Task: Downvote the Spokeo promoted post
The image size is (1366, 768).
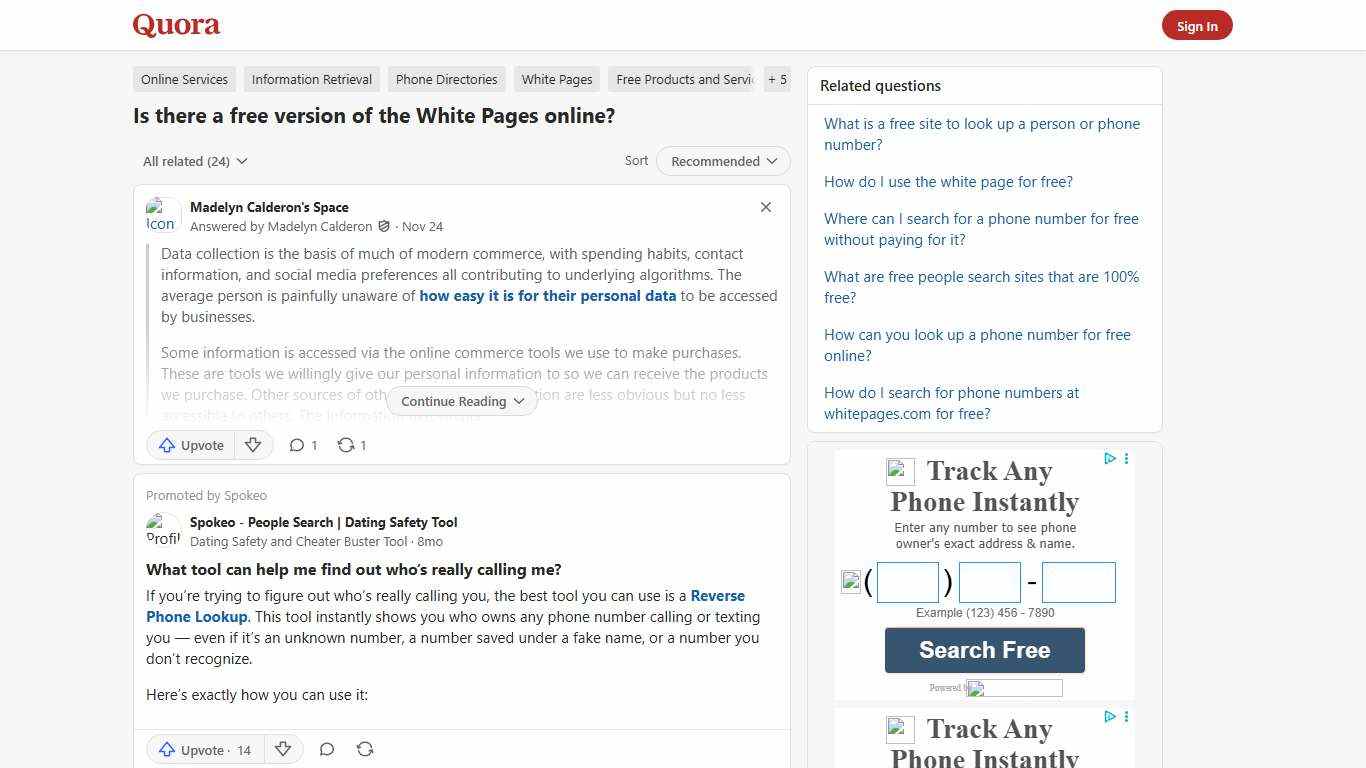Action: click(x=283, y=749)
